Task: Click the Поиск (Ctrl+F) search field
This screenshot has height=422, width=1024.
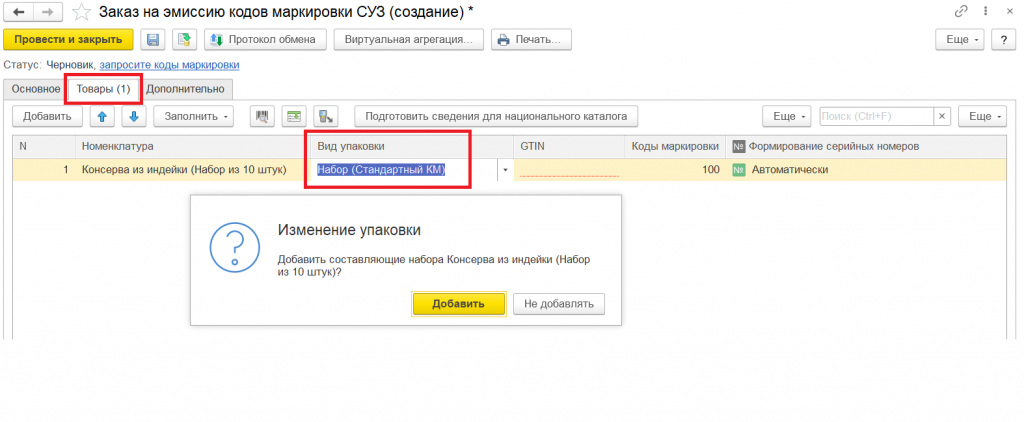Action: 876,116
